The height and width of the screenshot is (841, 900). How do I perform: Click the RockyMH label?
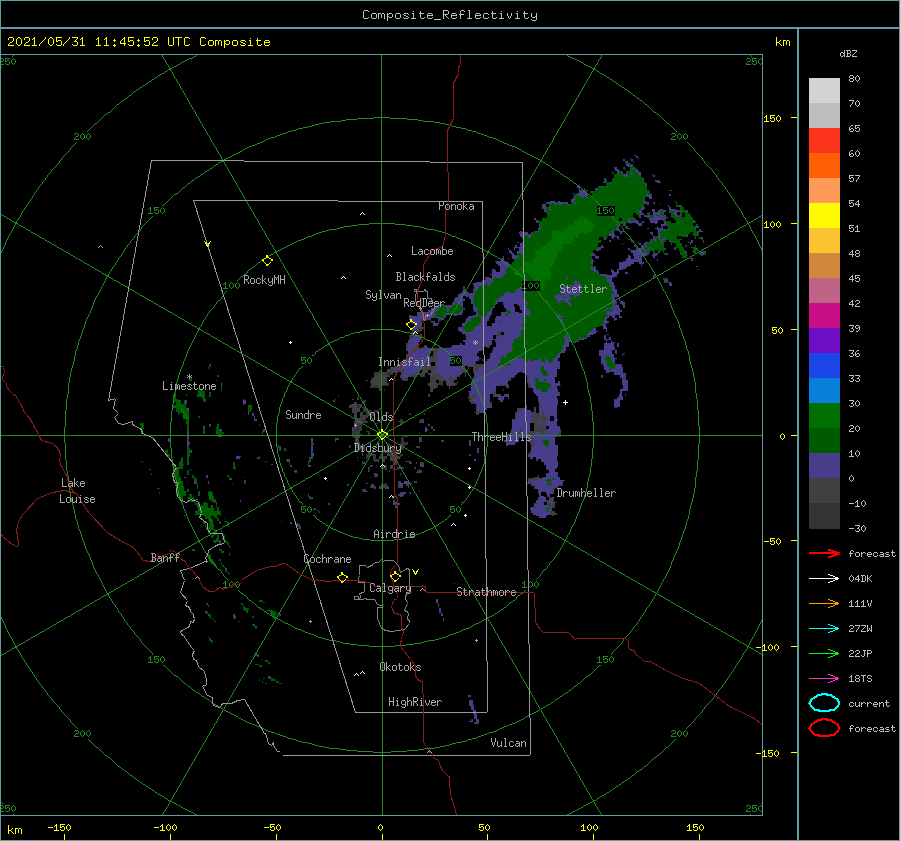[x=264, y=280]
